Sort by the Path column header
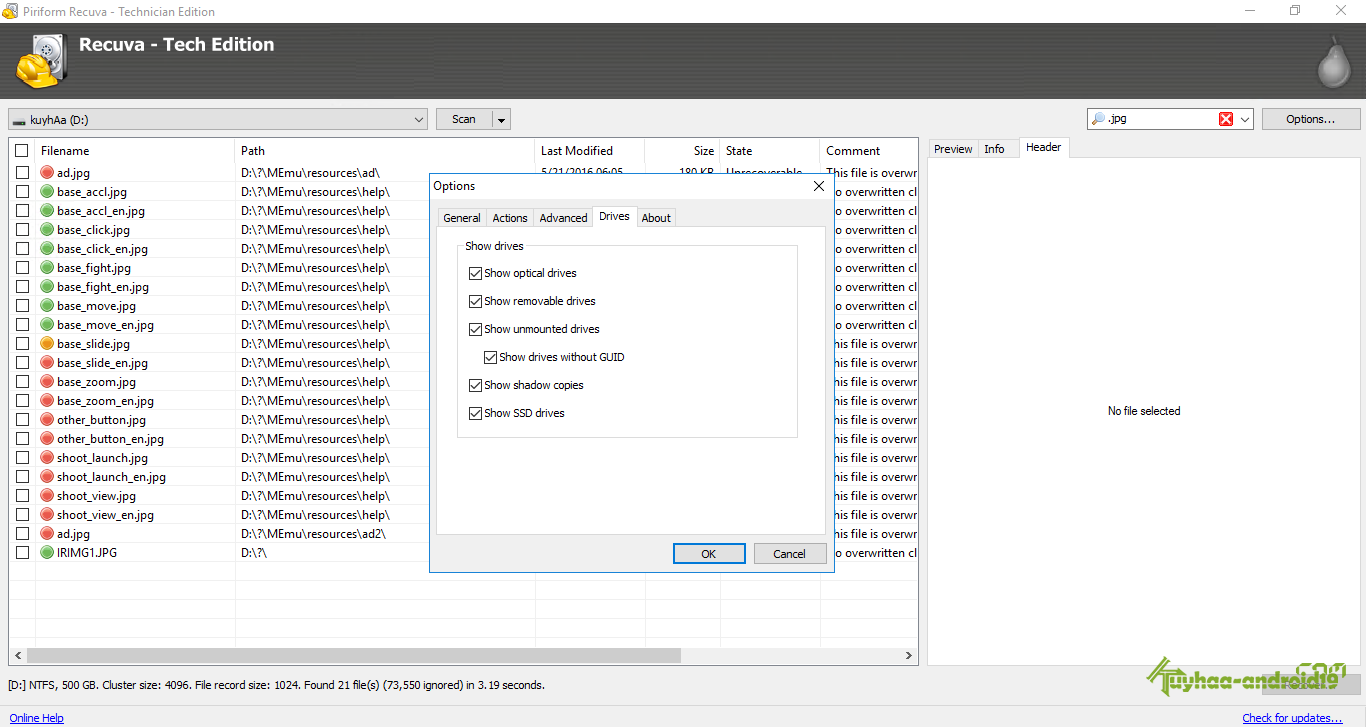 385,151
